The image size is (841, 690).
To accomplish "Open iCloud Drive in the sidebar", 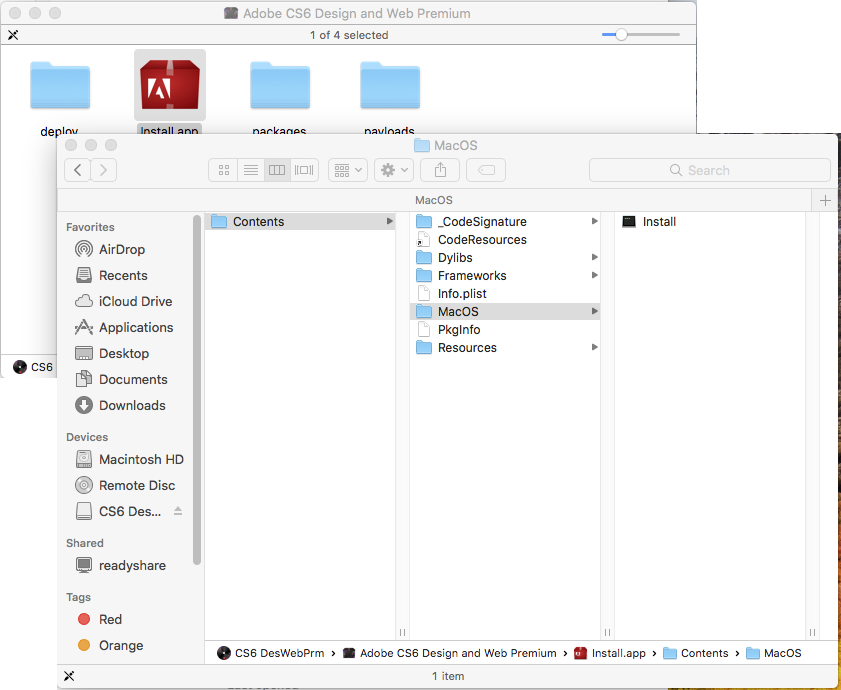I will [x=135, y=302].
